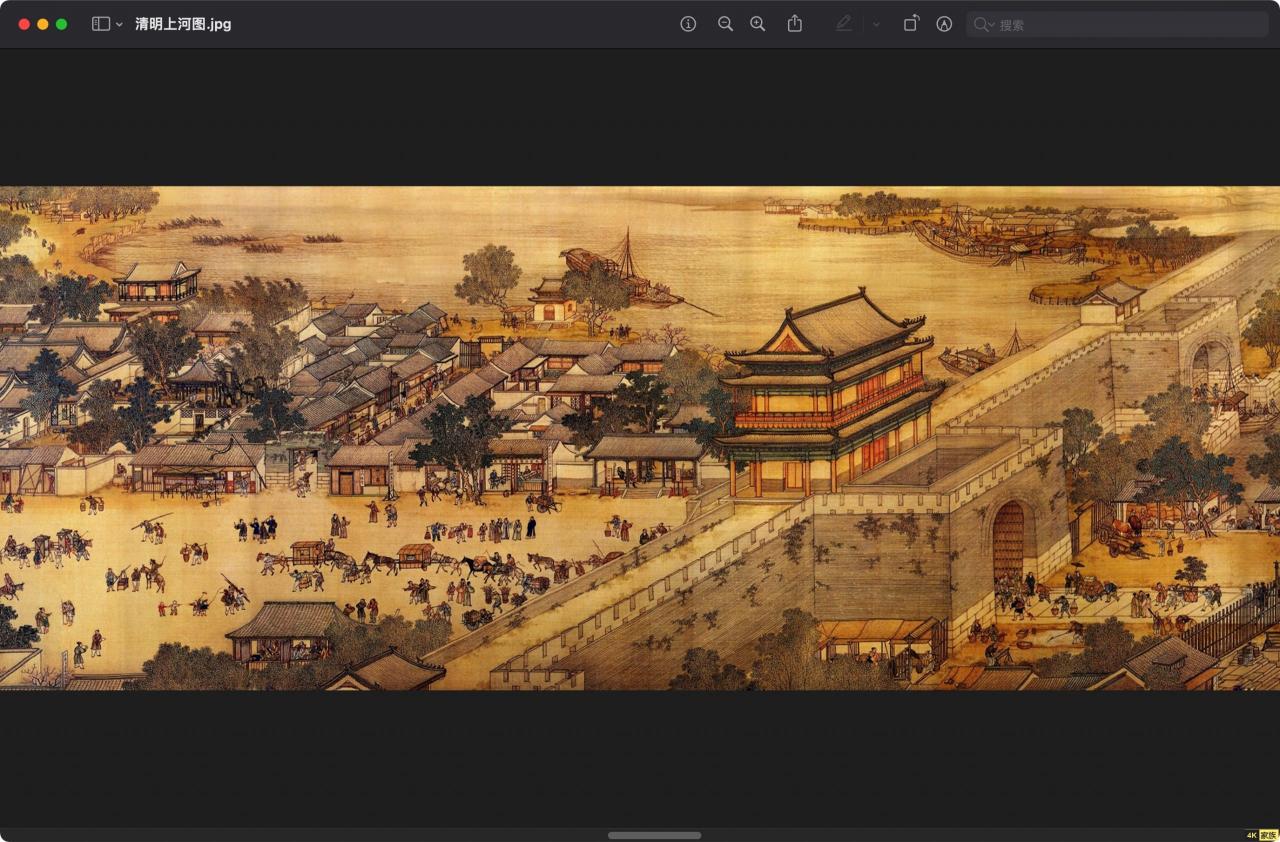Image resolution: width=1280 pixels, height=842 pixels.
Task: Toggle the sidebar view button
Action: click(100, 23)
